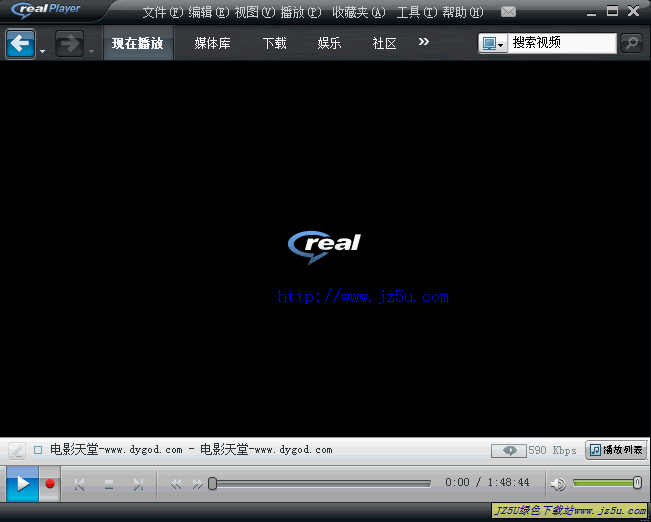
Task: Click the red Record button
Action: point(50,484)
